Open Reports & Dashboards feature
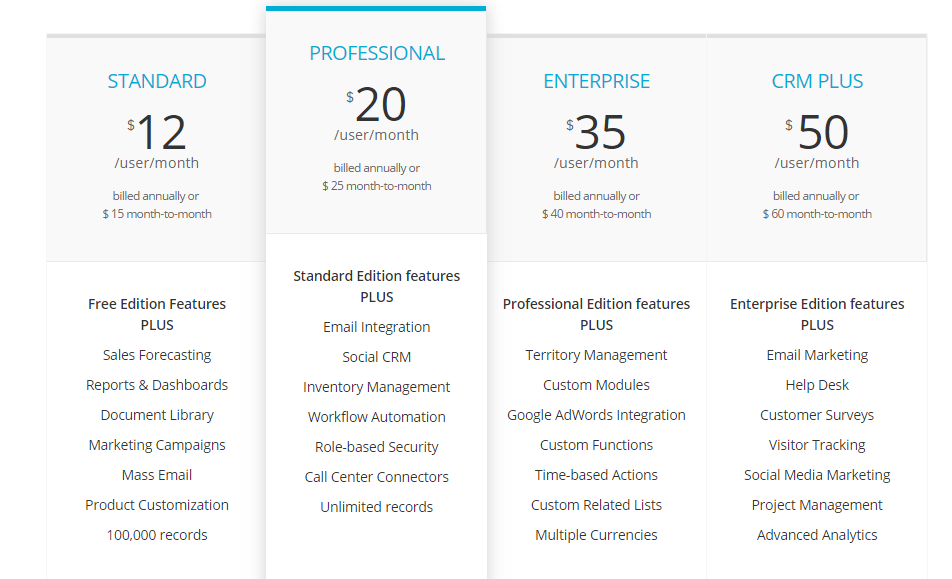952x579 pixels. [157, 385]
